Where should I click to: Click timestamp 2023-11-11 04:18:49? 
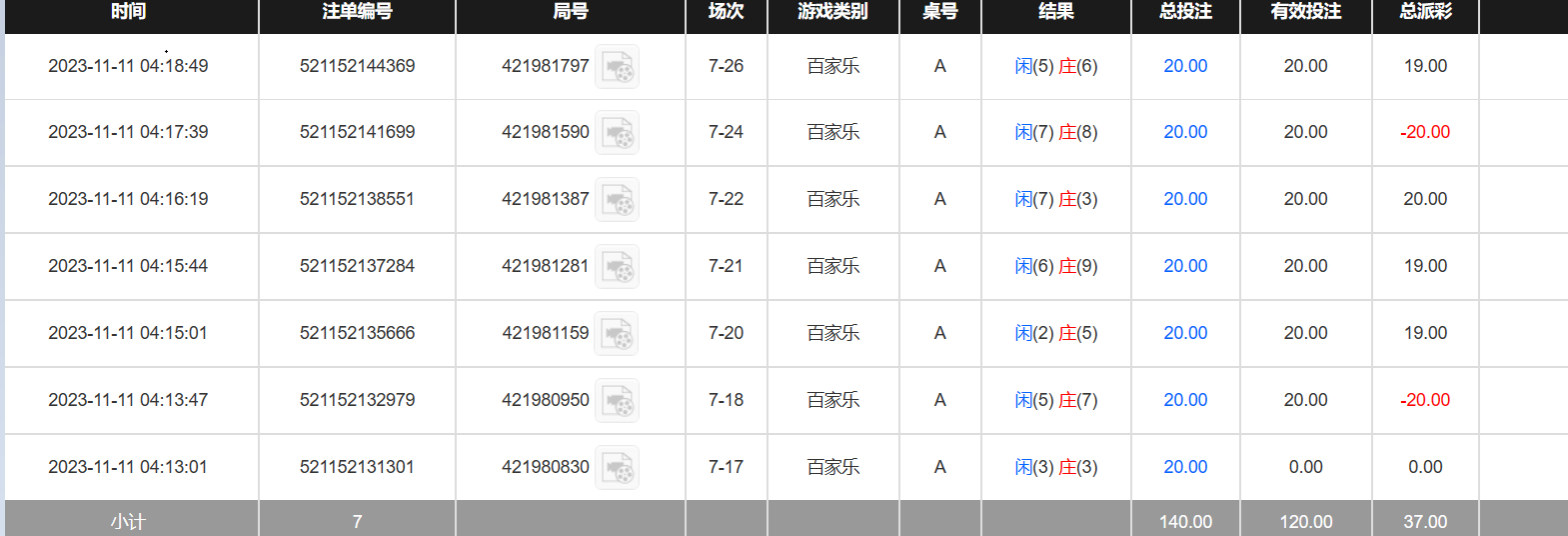click(128, 66)
